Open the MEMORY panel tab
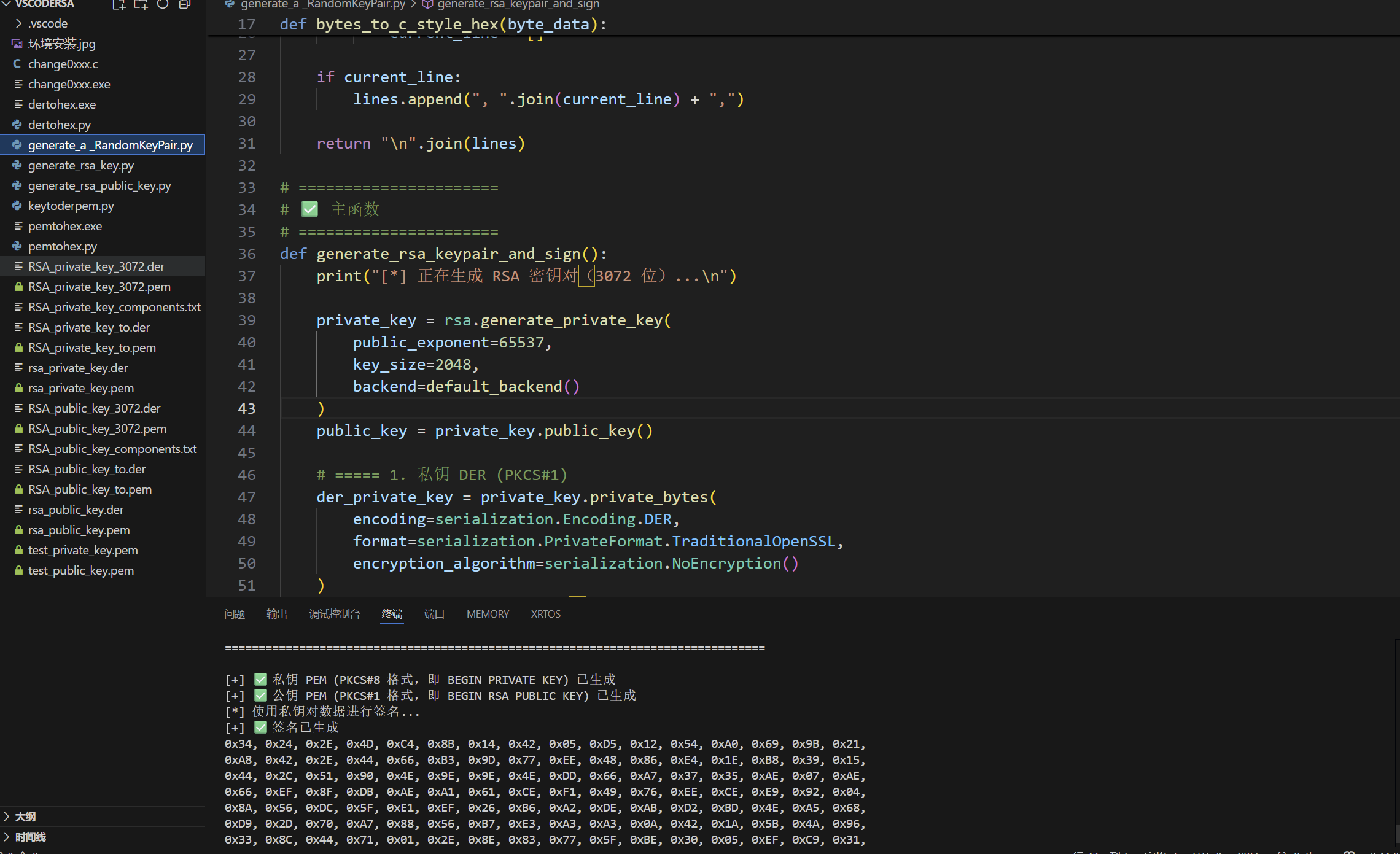1400x854 pixels. (488, 614)
